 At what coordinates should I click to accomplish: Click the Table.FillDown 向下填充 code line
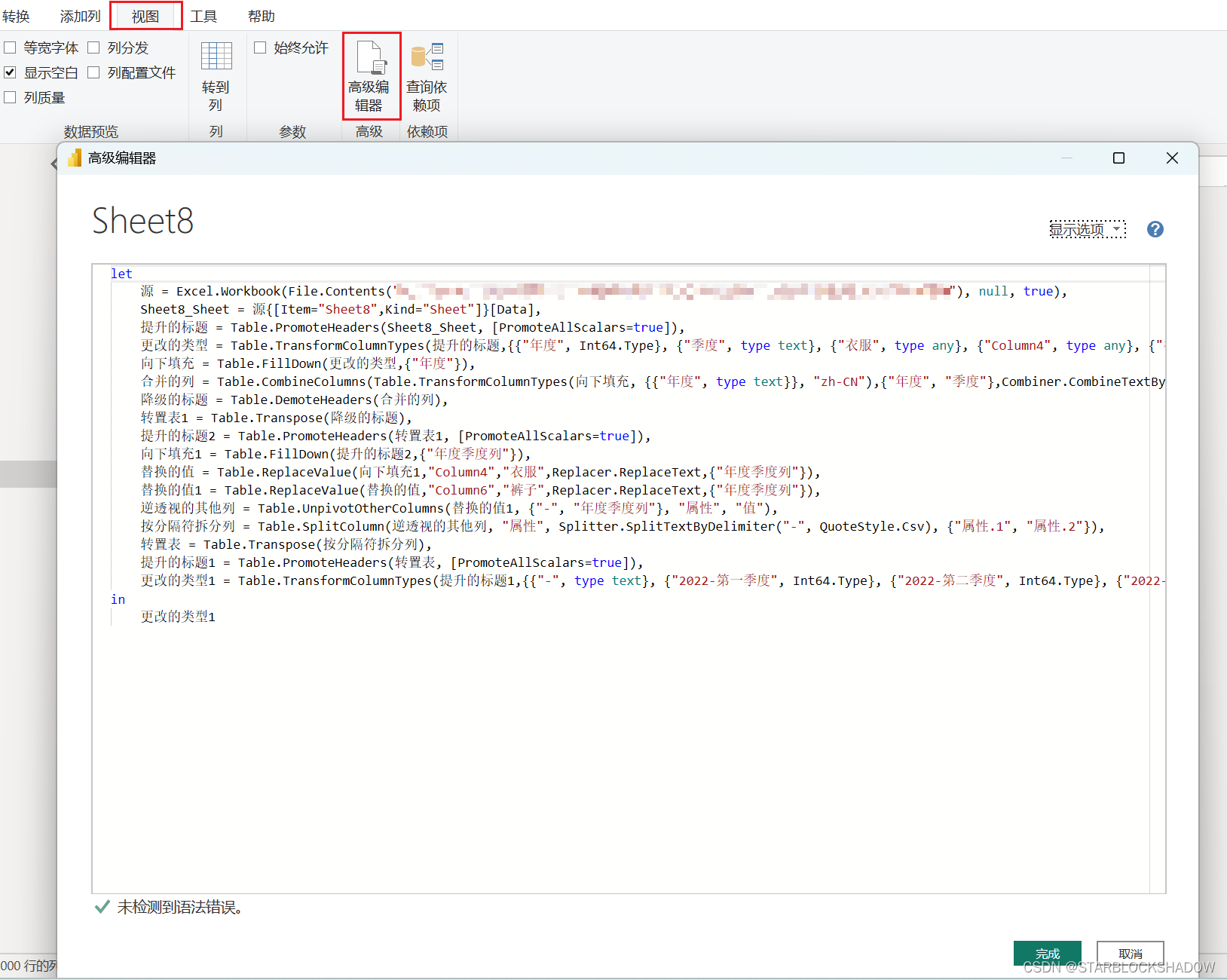point(308,363)
